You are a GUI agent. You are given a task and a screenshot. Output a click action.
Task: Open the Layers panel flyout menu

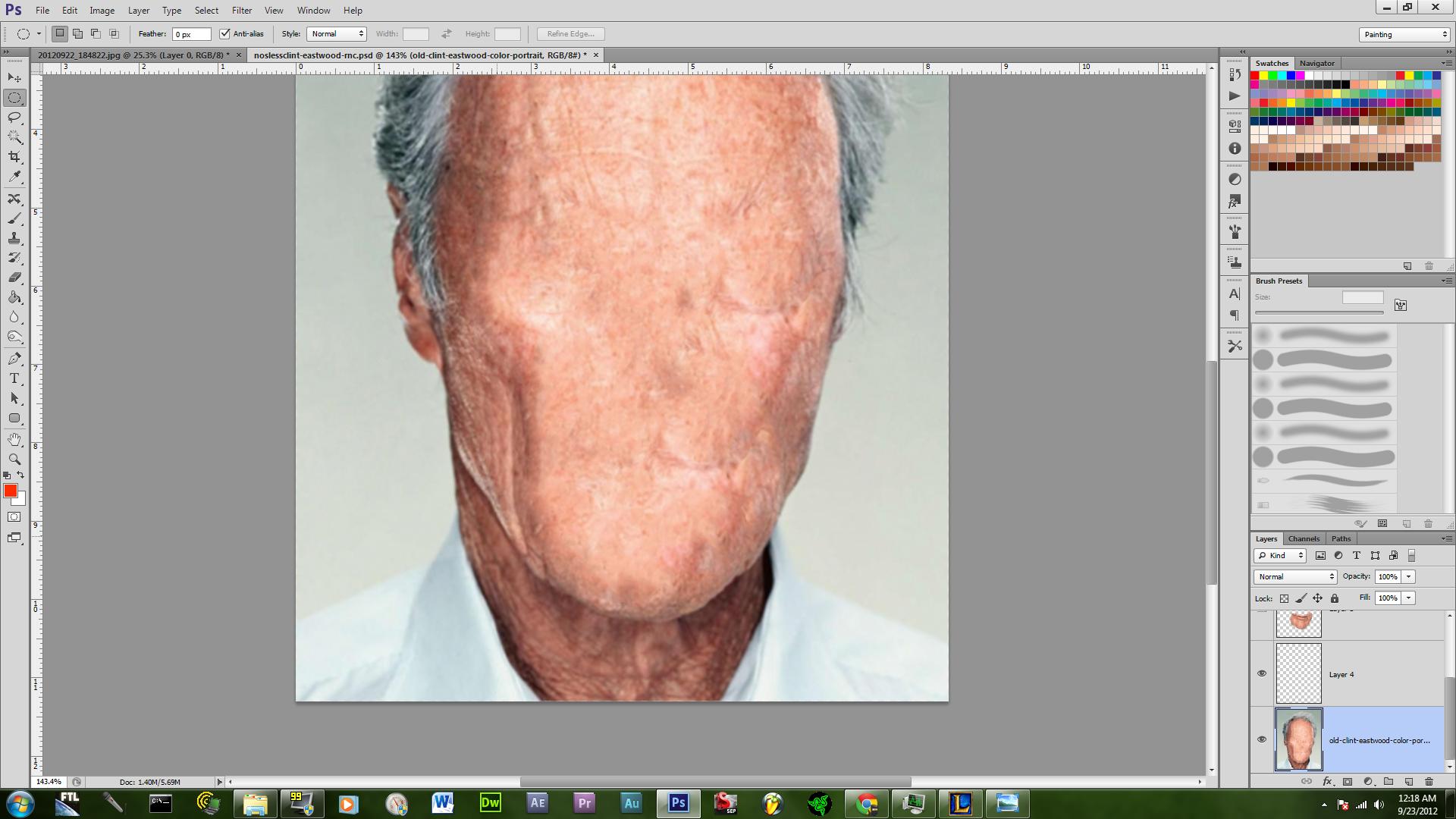[1445, 538]
